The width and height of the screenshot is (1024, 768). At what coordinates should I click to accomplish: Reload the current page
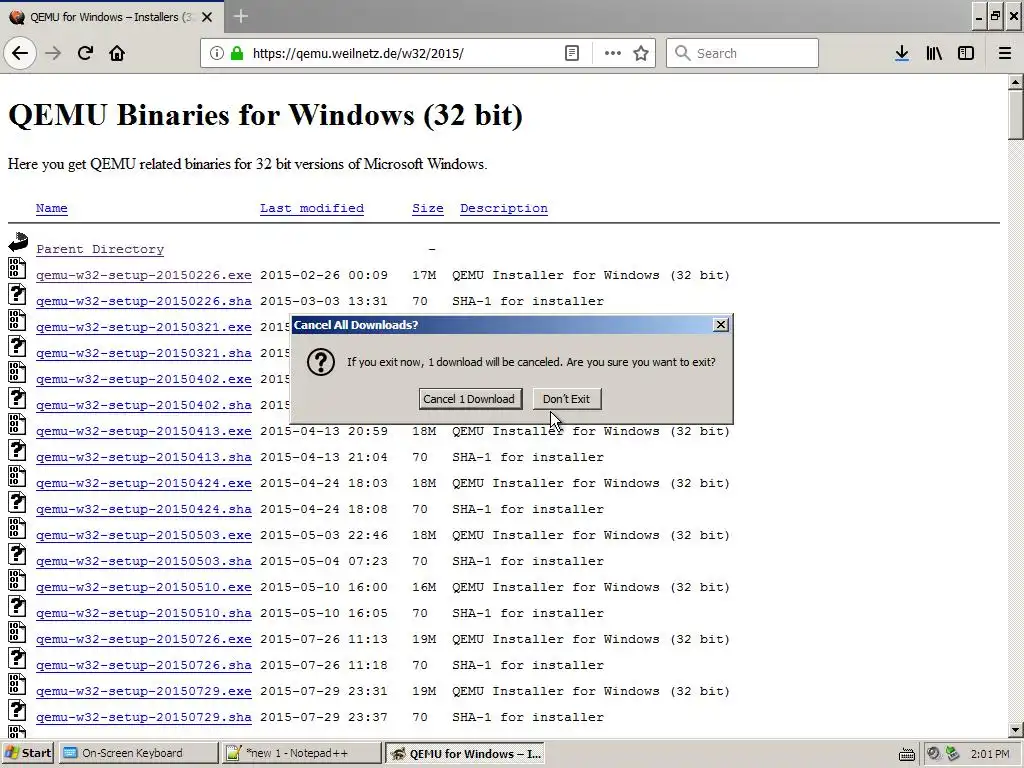[x=85, y=53]
